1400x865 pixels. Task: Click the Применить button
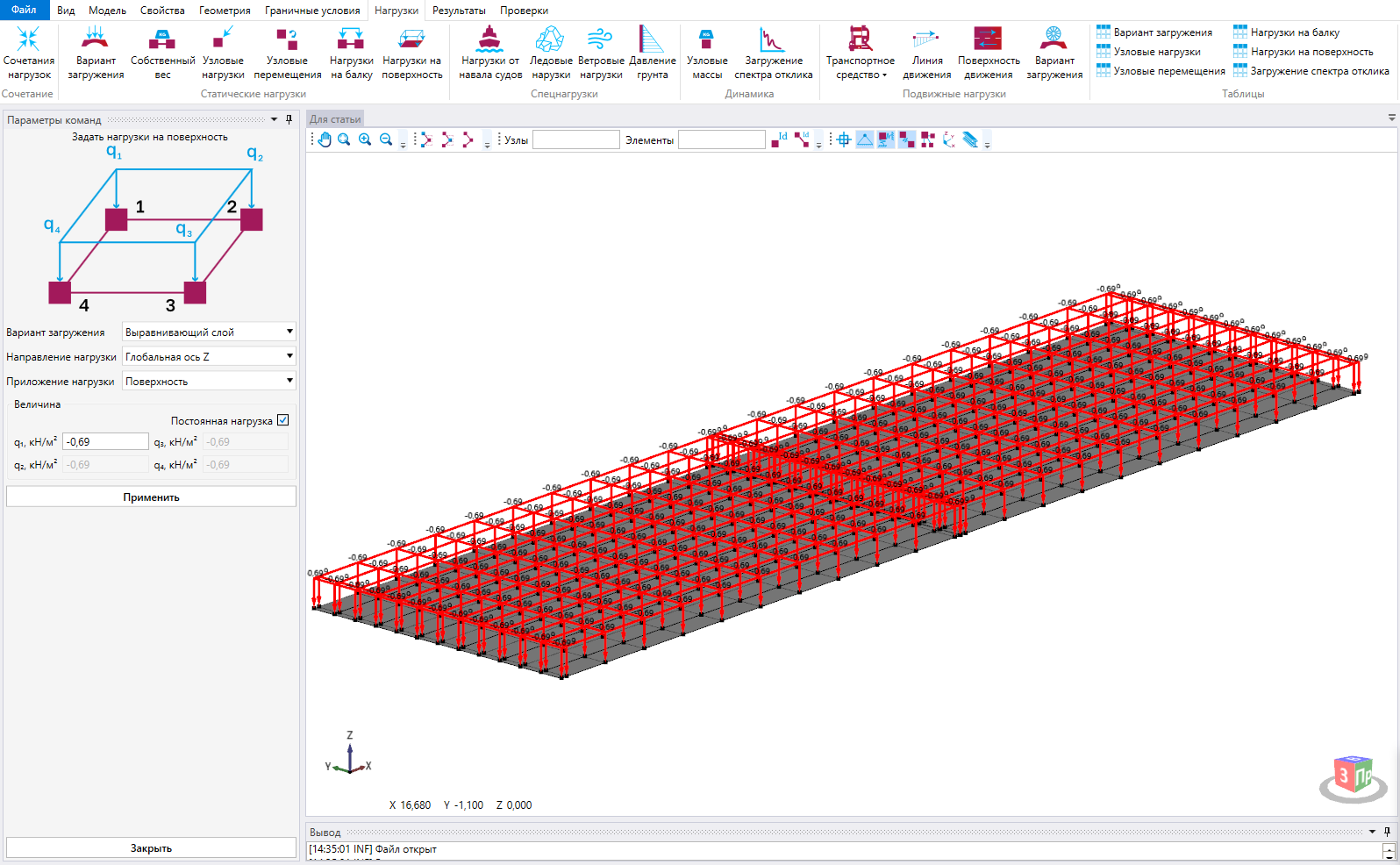(151, 497)
